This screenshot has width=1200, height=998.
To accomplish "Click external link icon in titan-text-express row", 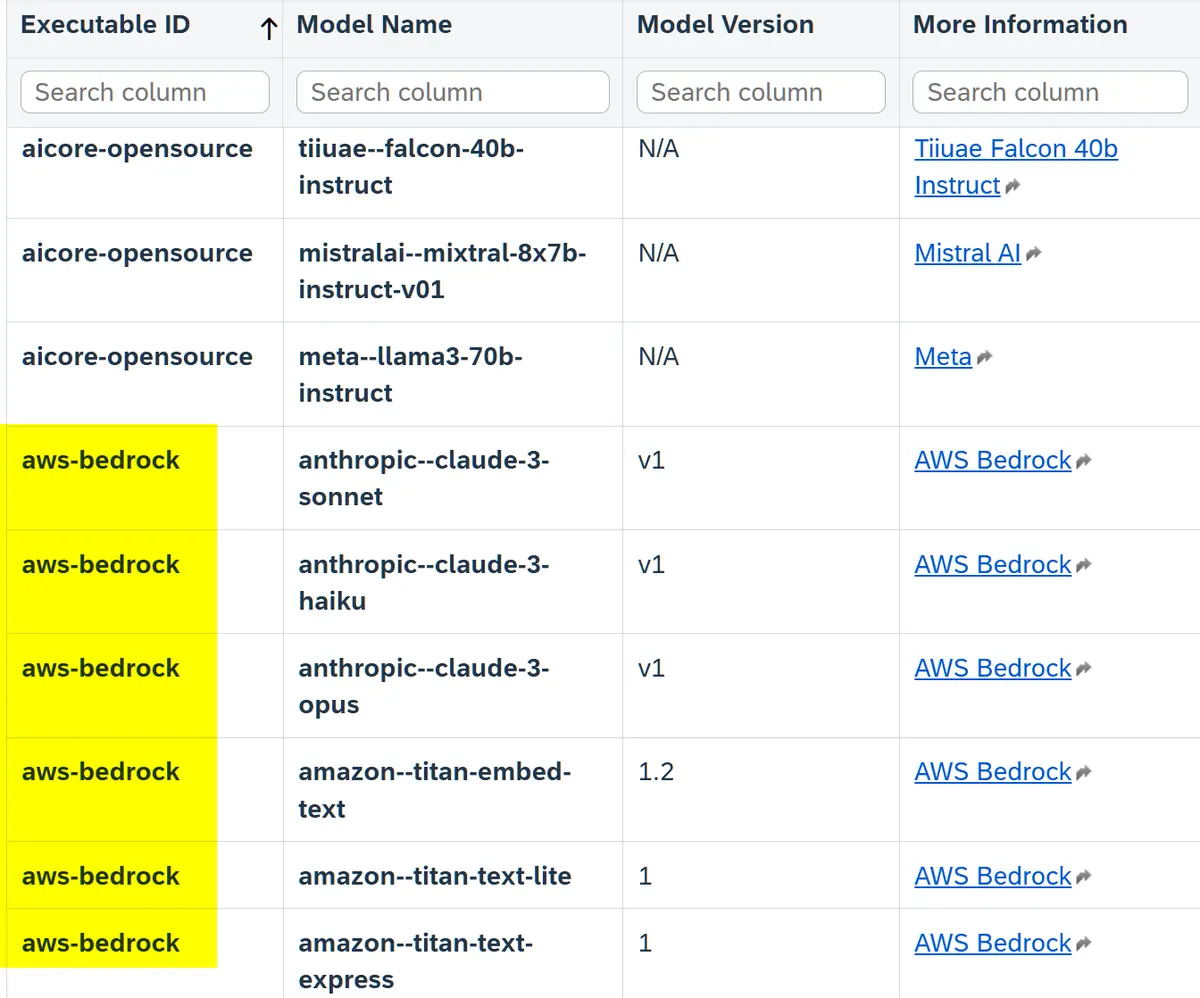I will pos(1083,944).
